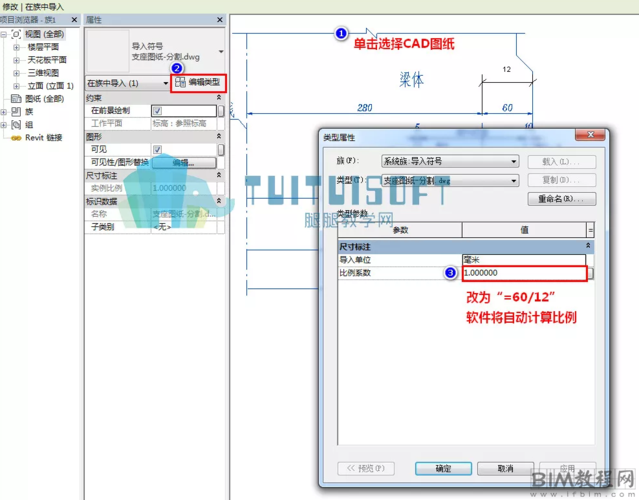Click the Revit 链接 link icon
The height and width of the screenshot is (500, 639).
16,138
